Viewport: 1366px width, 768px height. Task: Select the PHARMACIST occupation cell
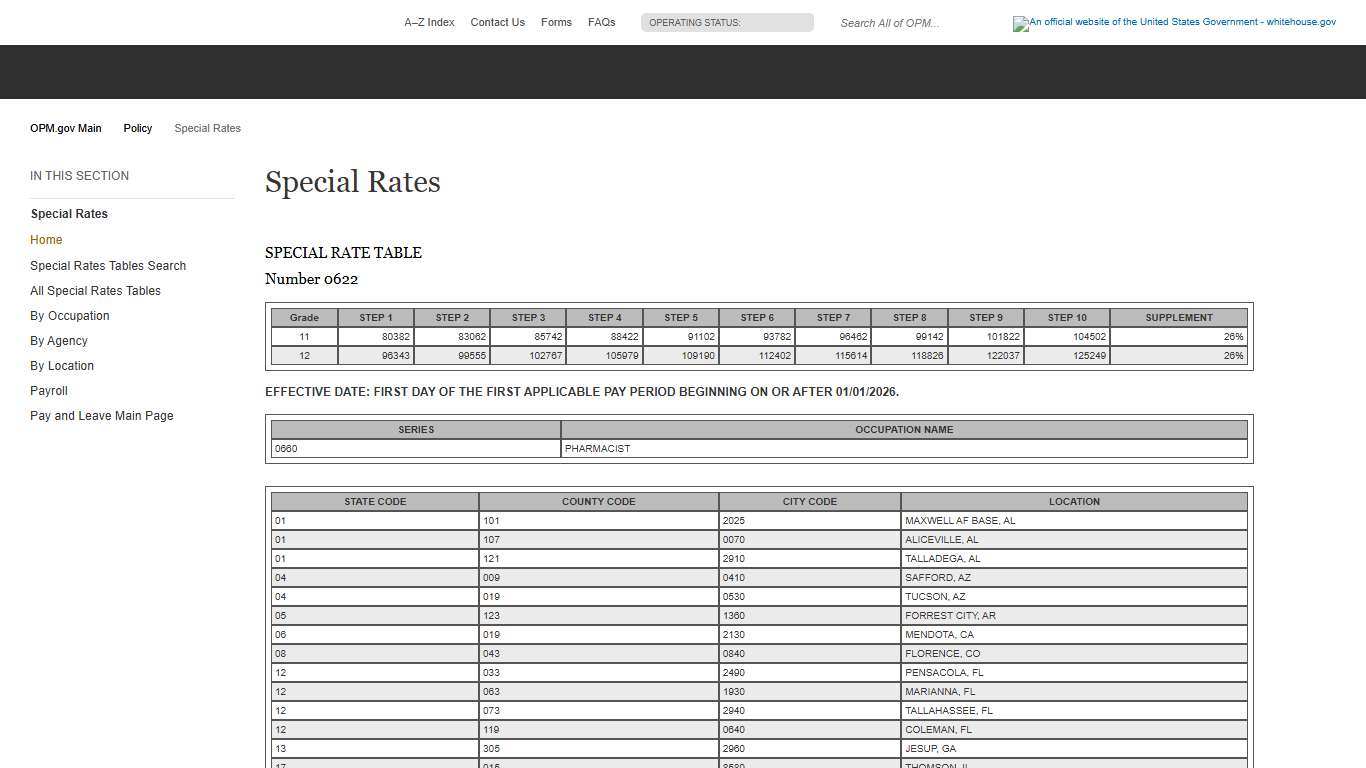click(x=904, y=448)
